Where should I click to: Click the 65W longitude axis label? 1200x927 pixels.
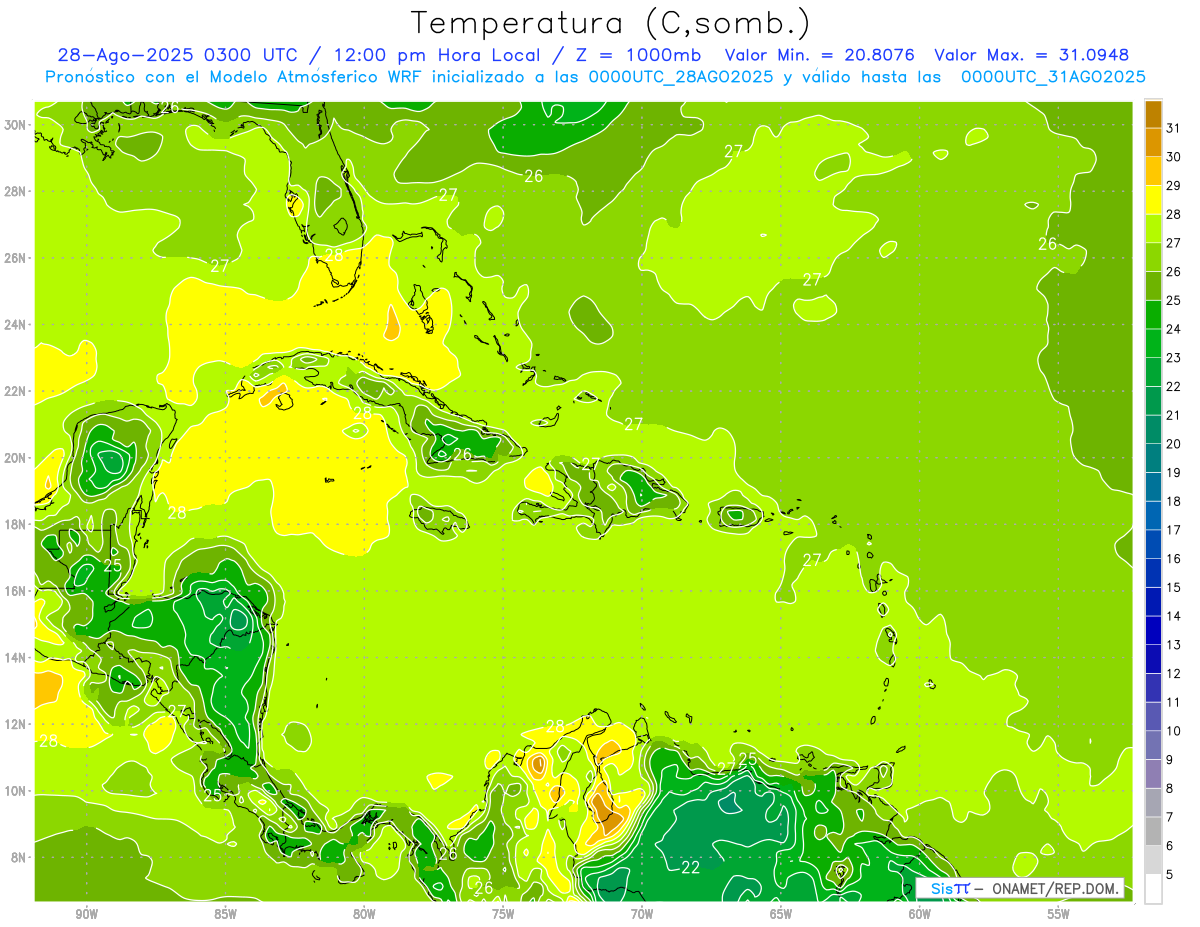click(x=781, y=914)
